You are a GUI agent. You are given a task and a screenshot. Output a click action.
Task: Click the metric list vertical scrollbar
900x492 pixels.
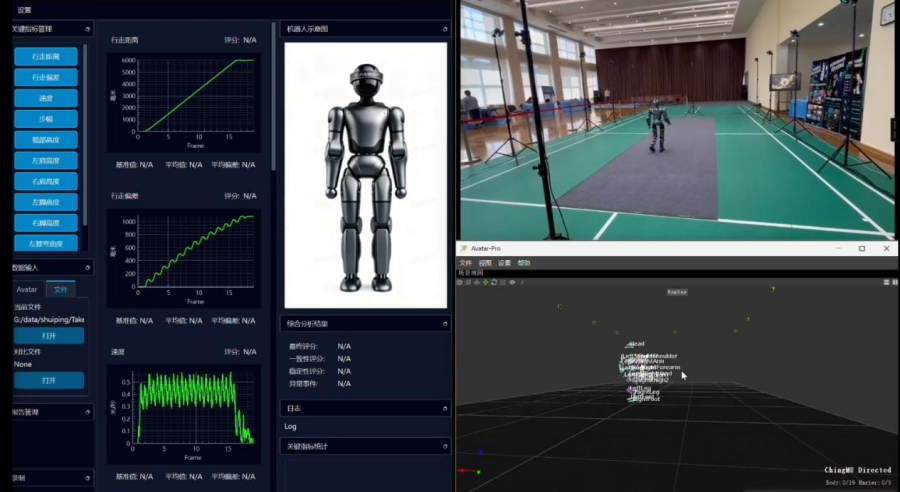85,135
